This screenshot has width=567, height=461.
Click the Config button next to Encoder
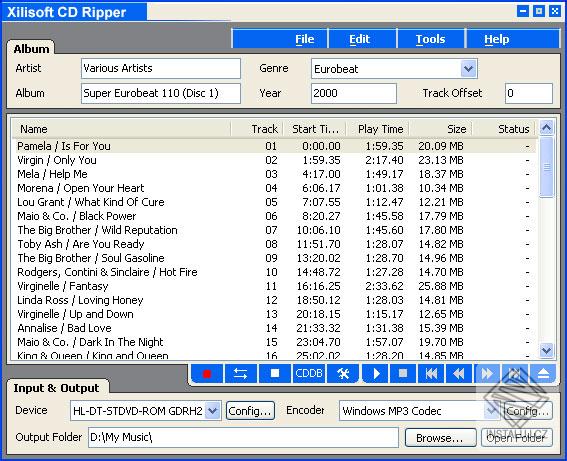(x=528, y=411)
